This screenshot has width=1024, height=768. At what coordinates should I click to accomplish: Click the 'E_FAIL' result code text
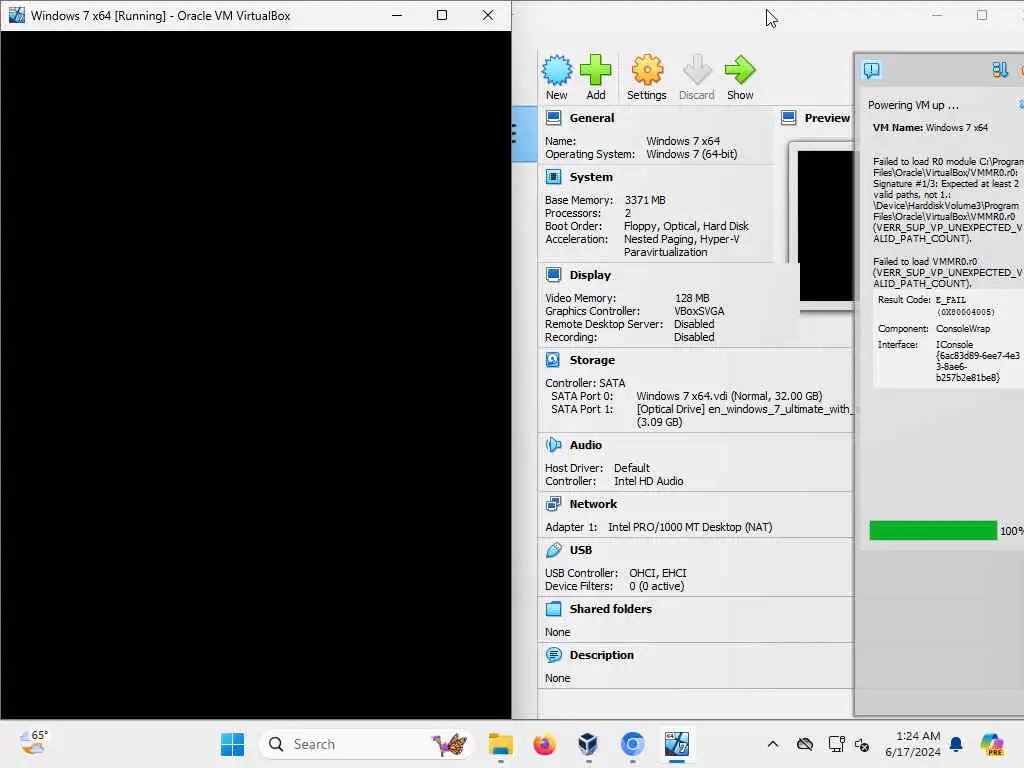950,300
